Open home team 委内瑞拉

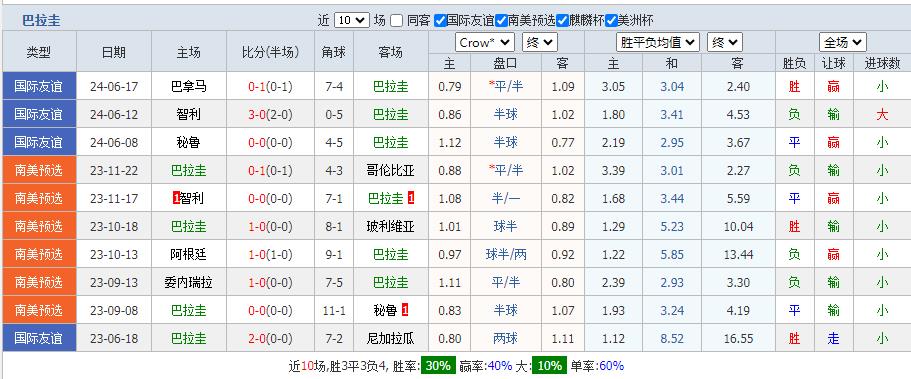click(189, 282)
